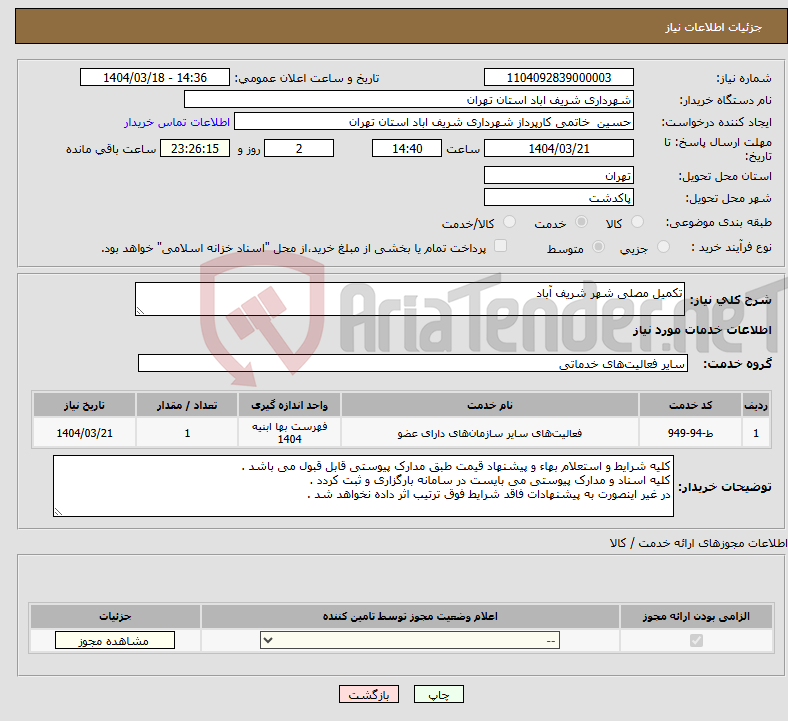Click the announcement date field 1404/03/18 - 14:36

click(155, 77)
